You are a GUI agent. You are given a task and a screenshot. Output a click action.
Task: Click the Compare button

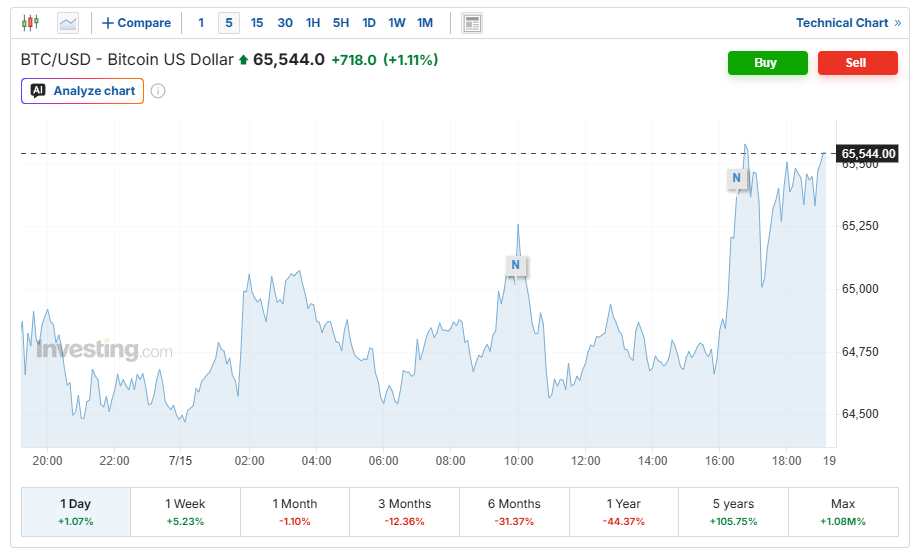click(x=136, y=23)
